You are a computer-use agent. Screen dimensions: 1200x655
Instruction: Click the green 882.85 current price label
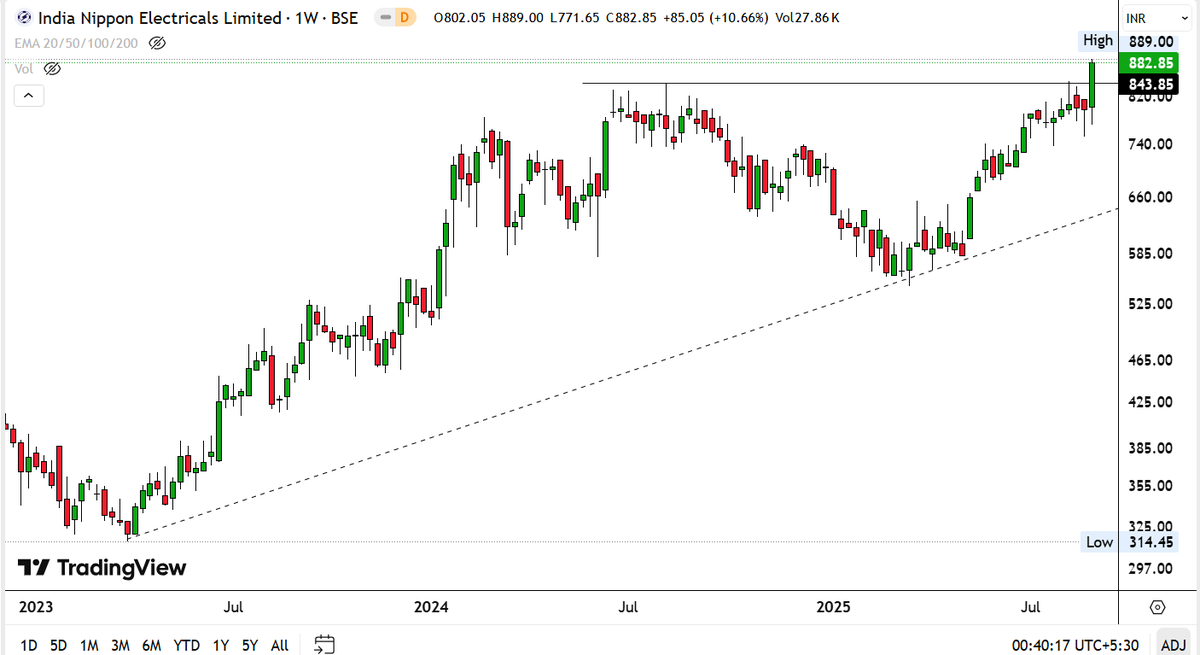(x=1151, y=62)
